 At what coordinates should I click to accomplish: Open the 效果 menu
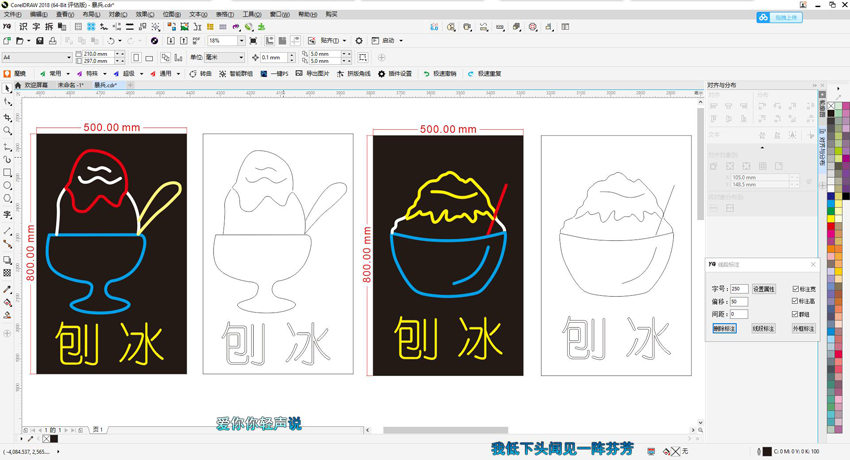pyautogui.click(x=144, y=15)
